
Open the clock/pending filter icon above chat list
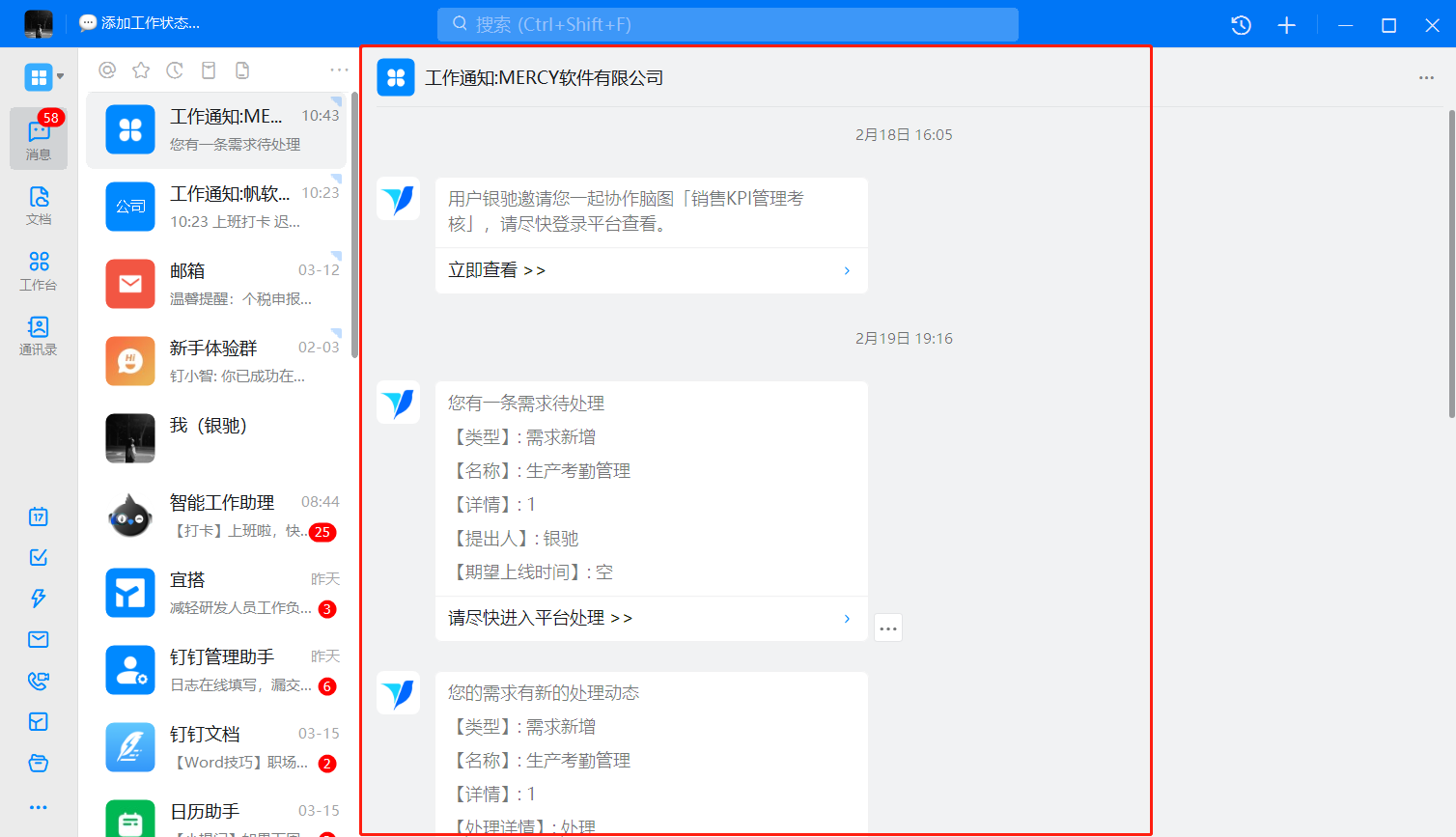(175, 70)
